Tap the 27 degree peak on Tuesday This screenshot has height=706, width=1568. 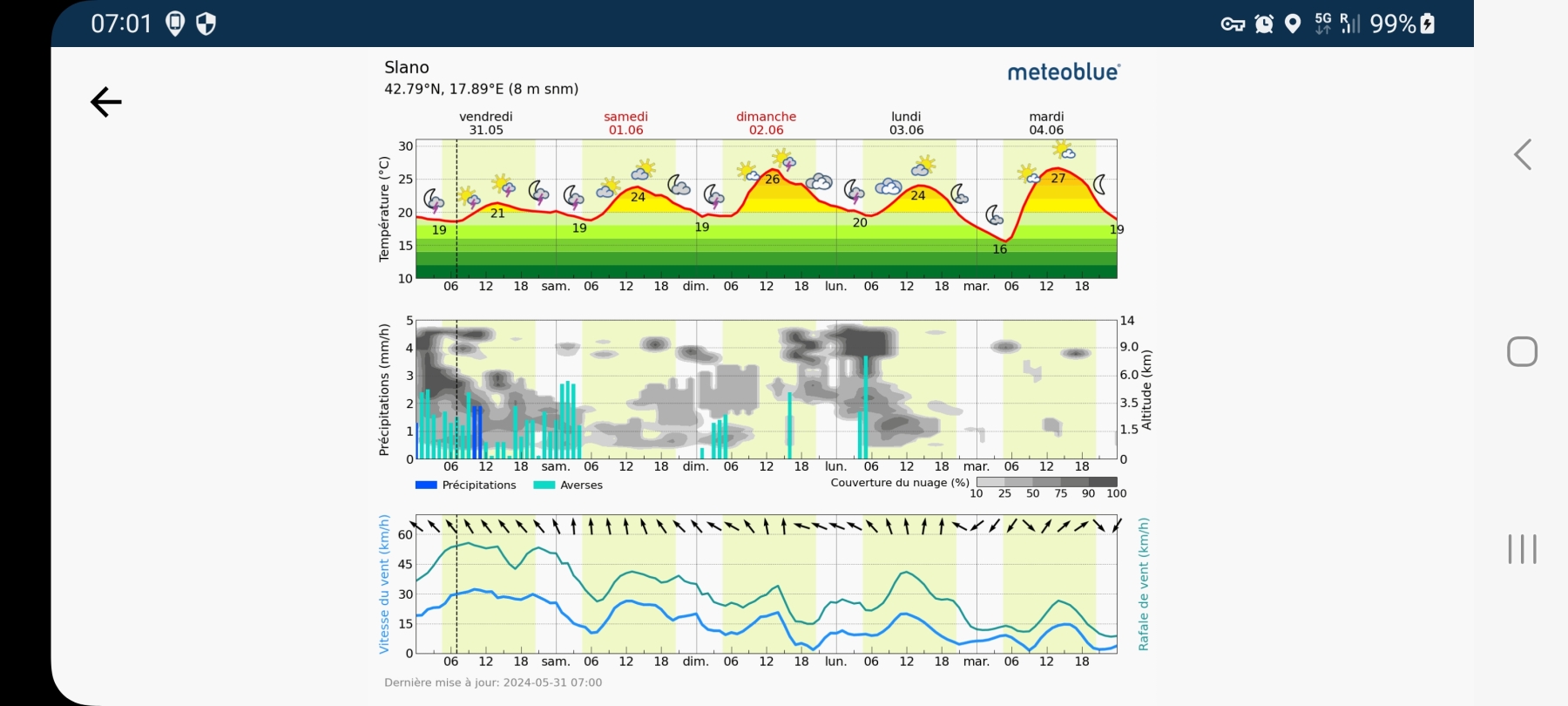(1058, 178)
